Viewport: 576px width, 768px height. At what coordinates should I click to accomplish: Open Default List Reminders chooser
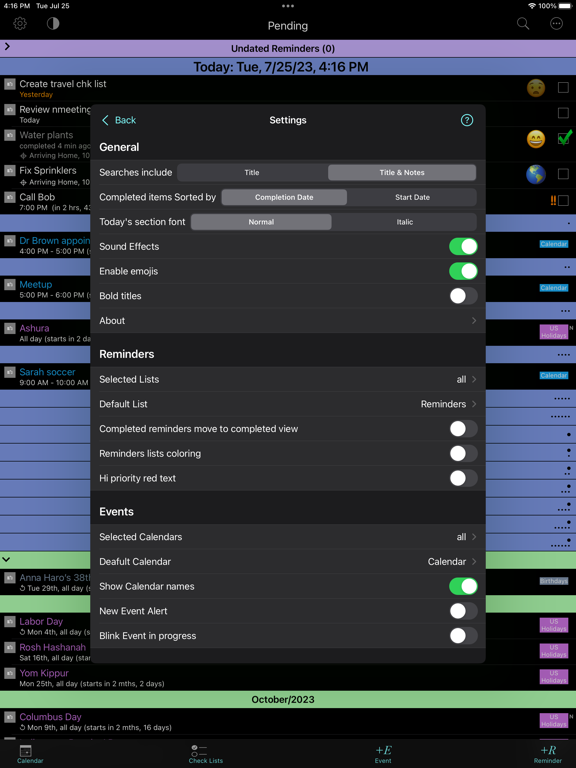tap(288, 404)
